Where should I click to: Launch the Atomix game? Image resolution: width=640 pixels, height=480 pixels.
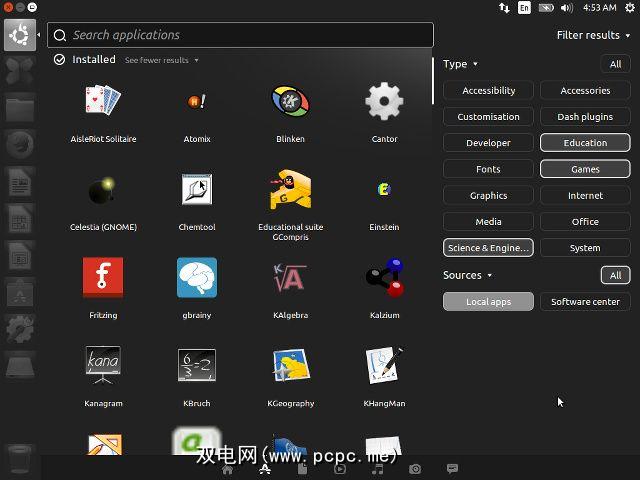click(x=197, y=111)
